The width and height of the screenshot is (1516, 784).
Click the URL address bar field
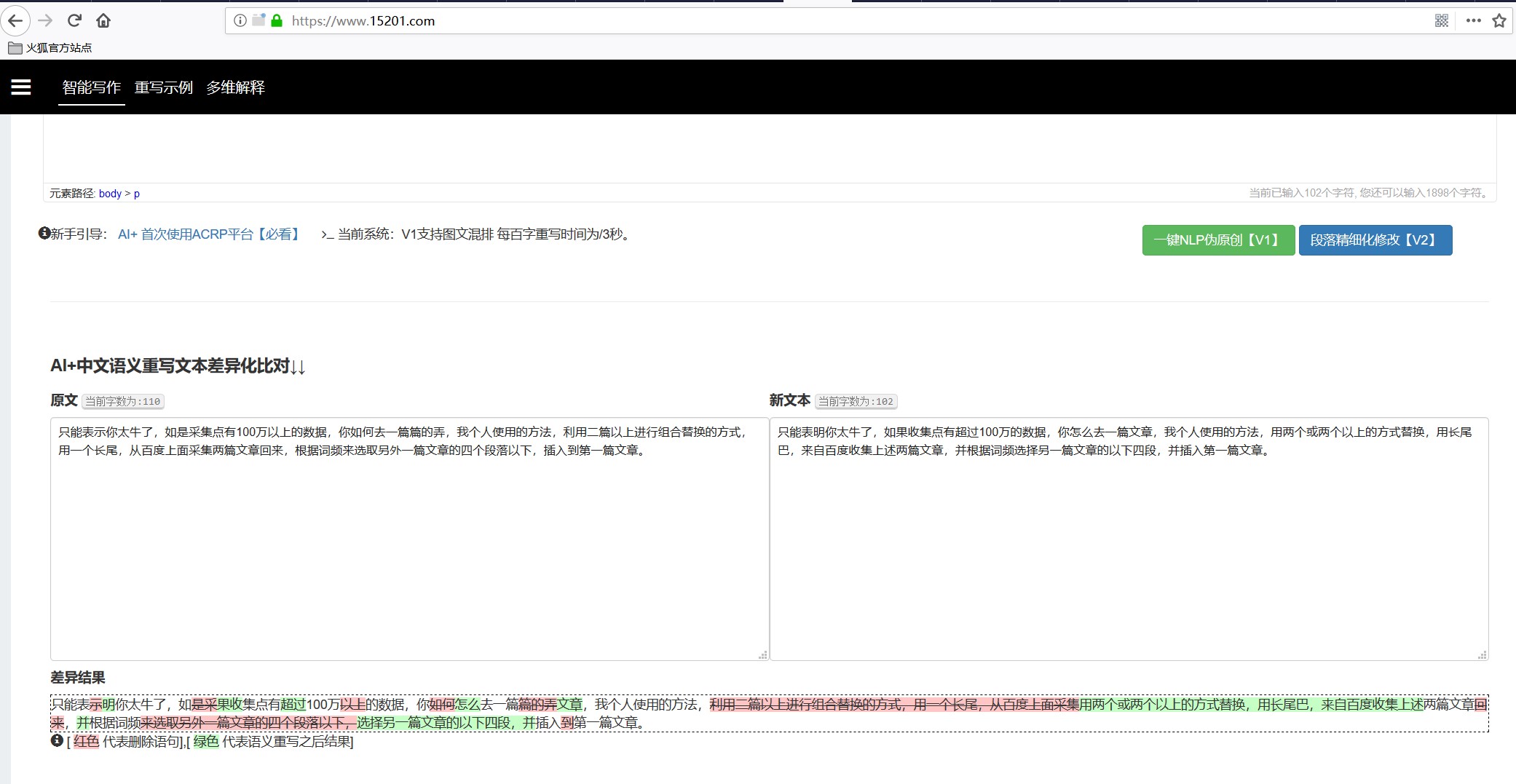[x=801, y=21]
